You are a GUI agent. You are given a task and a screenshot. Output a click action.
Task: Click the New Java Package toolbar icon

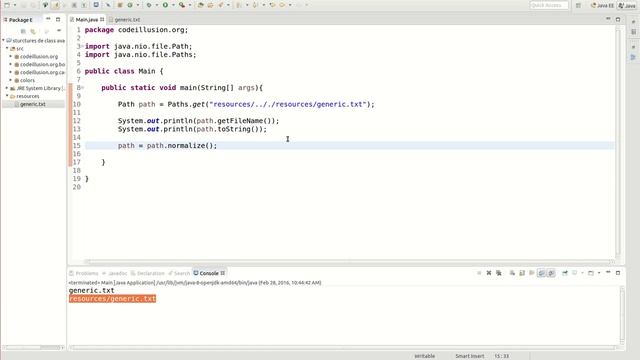[x=120, y=5]
